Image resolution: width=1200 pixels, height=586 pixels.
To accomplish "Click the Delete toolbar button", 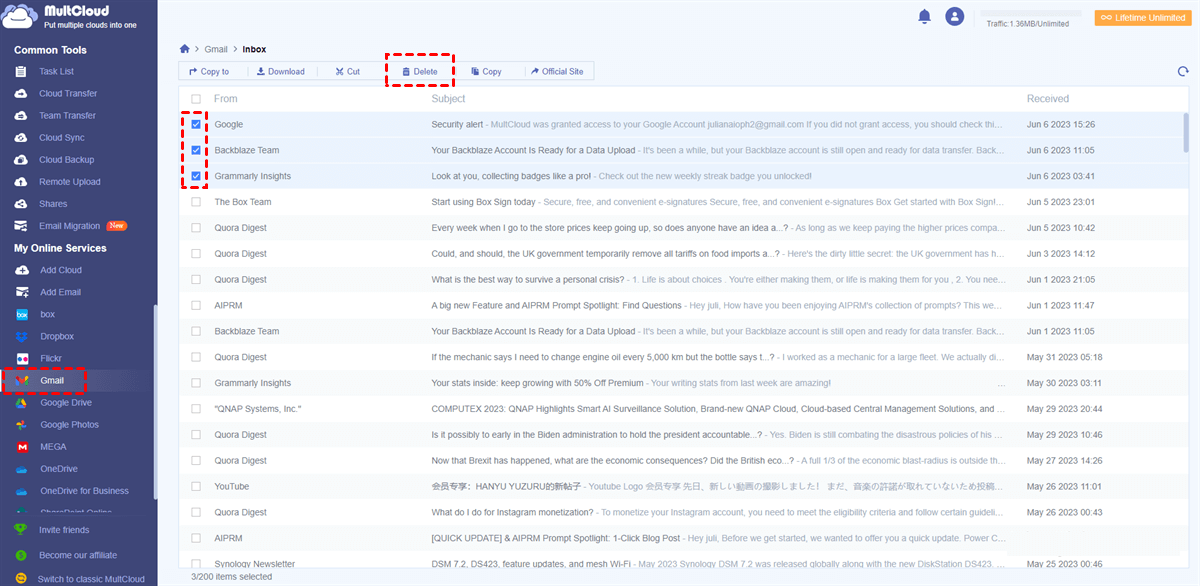I will tap(420, 71).
